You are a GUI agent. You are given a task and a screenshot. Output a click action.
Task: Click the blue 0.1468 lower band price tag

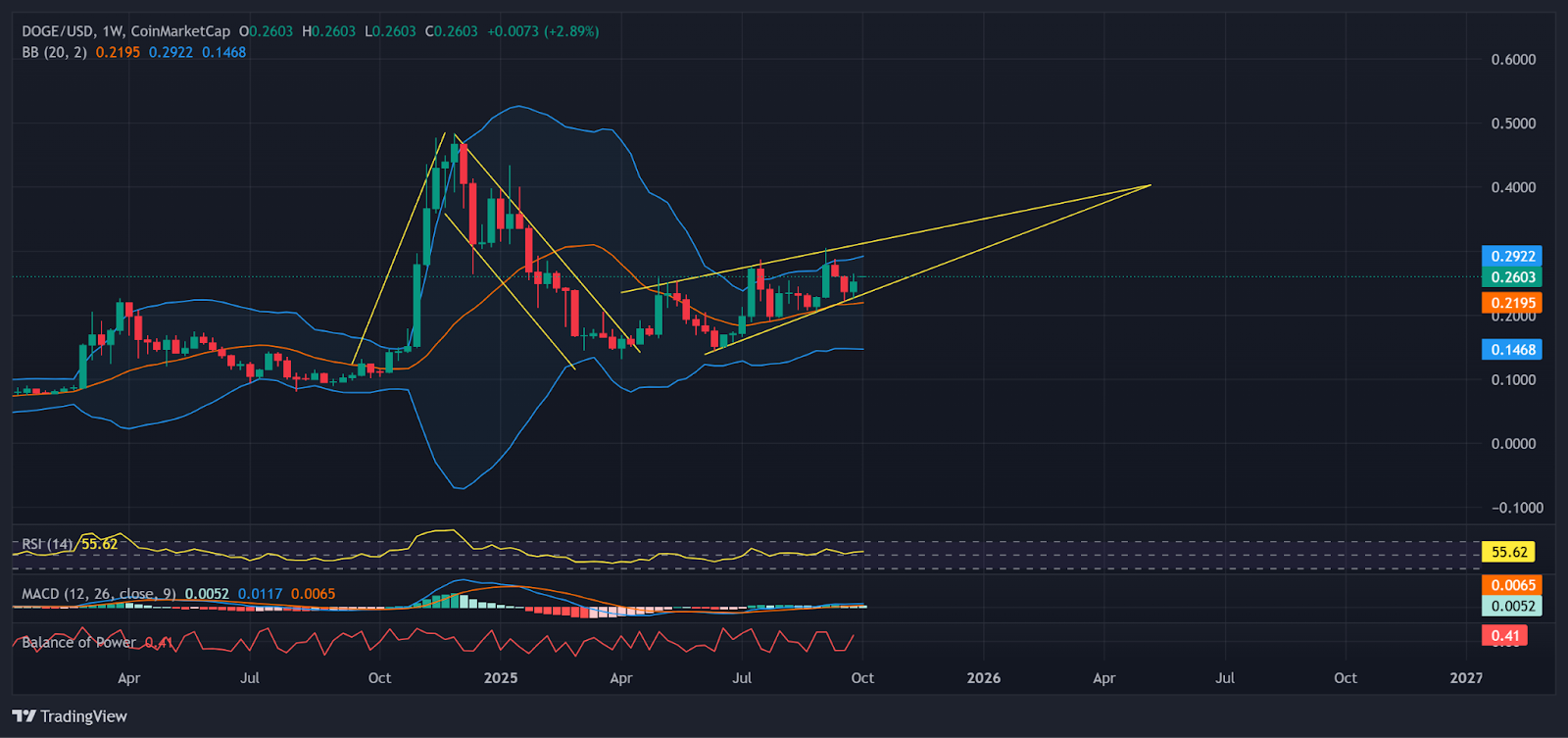pyautogui.click(x=1512, y=350)
